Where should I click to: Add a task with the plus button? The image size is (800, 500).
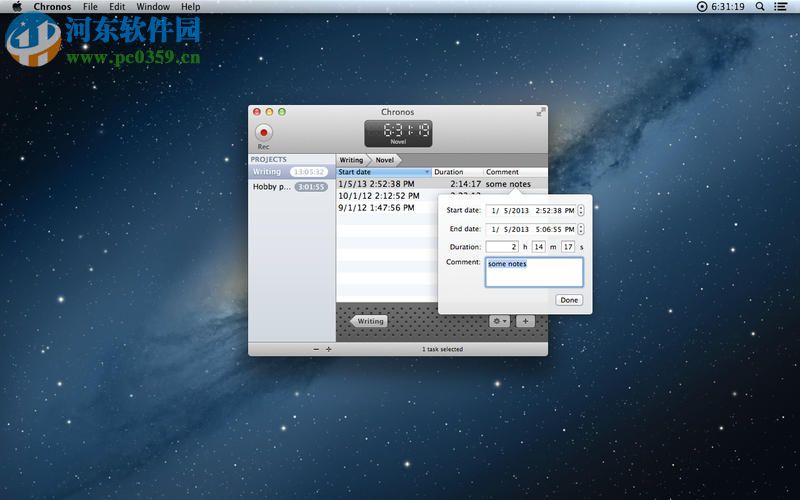[525, 321]
